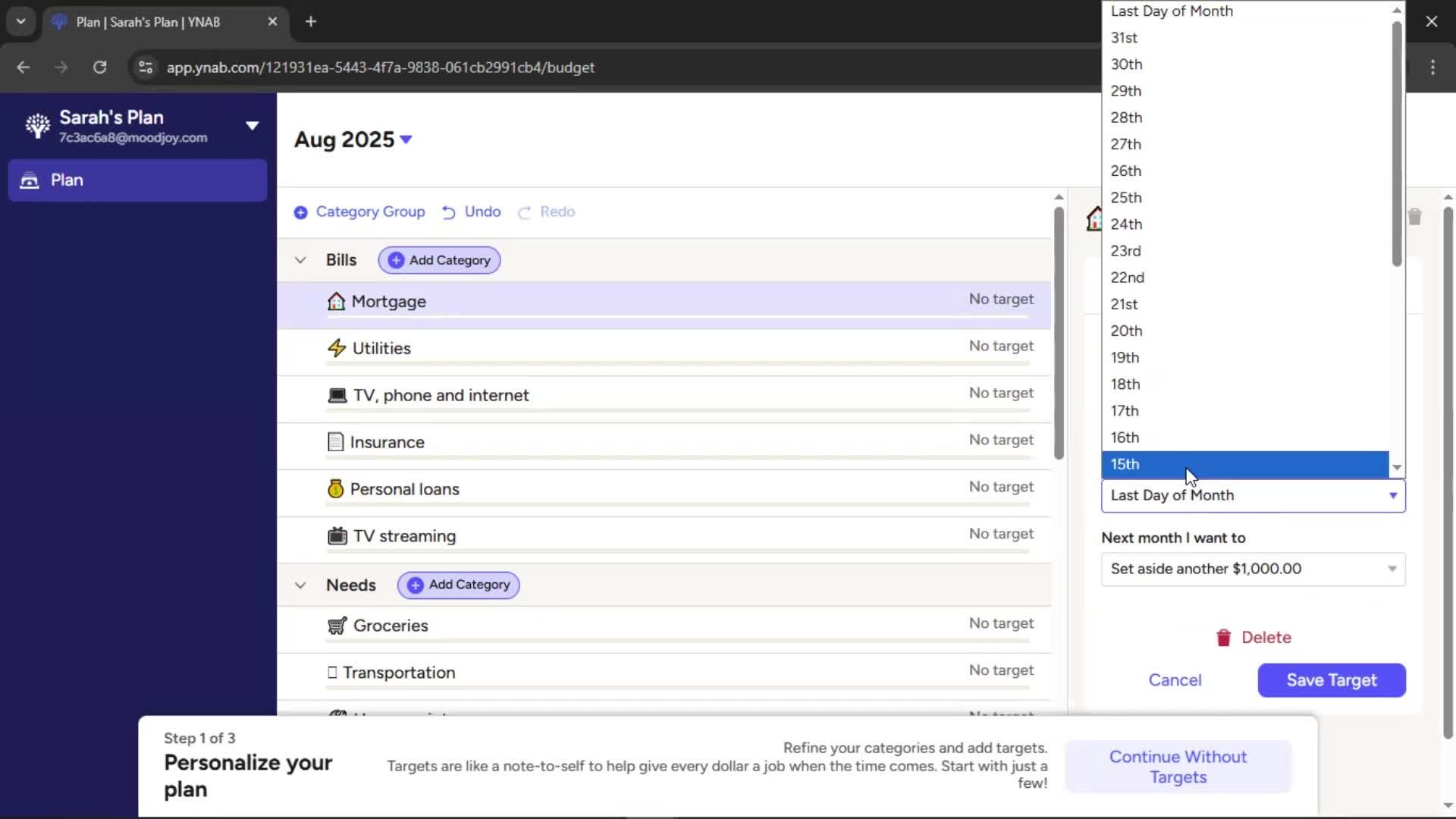Click the Groceries shopping cart icon
Image resolution: width=1456 pixels, height=819 pixels.
coord(337,626)
